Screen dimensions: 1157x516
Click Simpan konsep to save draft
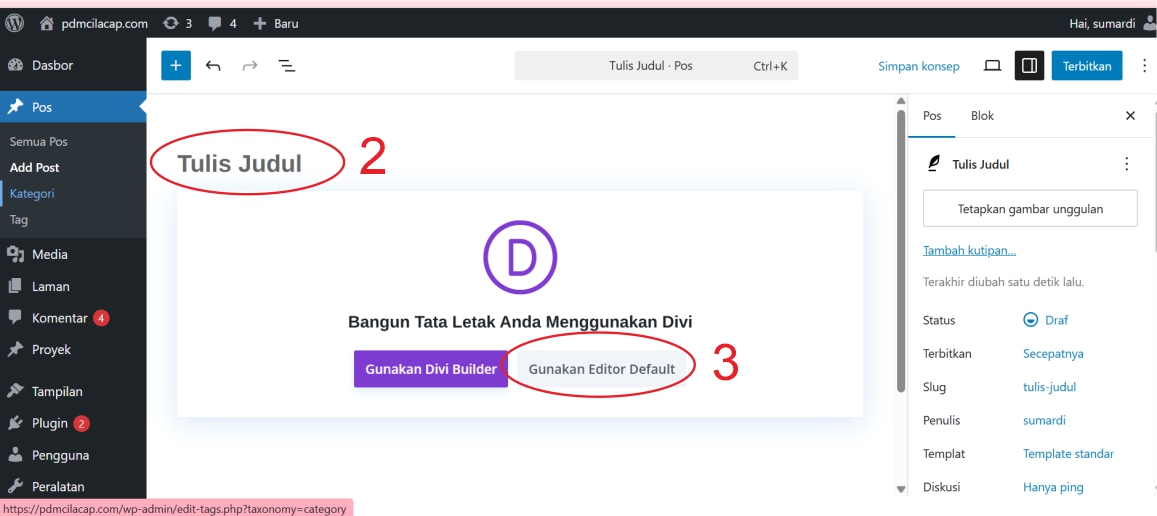(x=918, y=66)
